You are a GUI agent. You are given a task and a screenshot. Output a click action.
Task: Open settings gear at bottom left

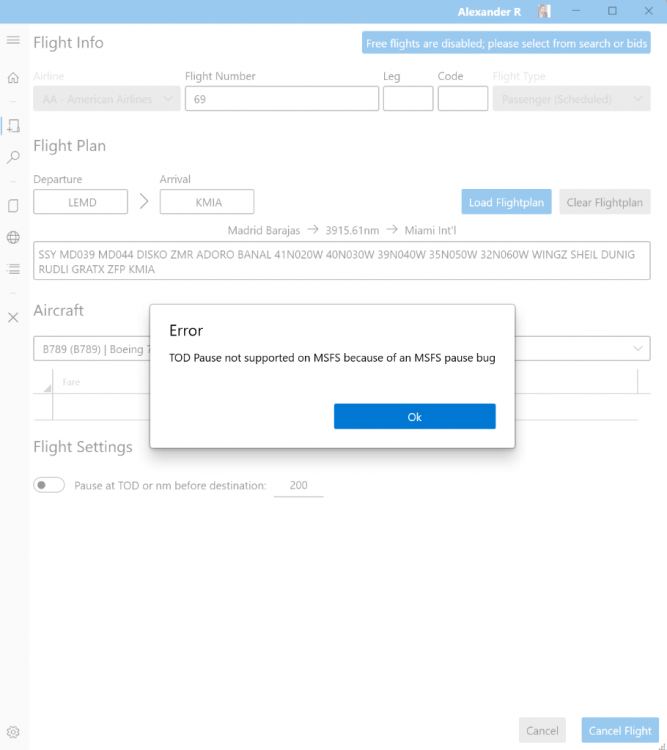click(13, 732)
